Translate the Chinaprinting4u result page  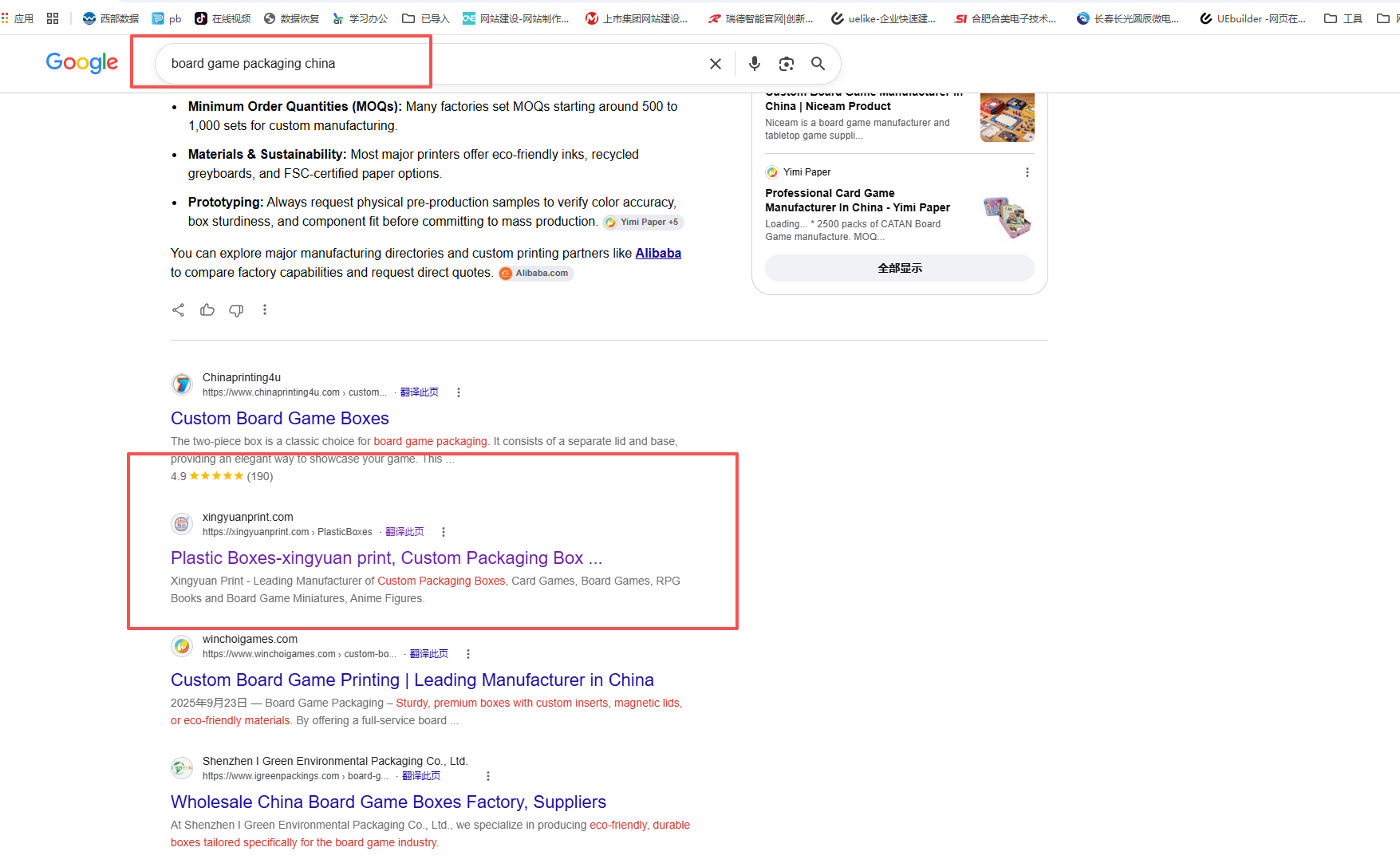(420, 392)
